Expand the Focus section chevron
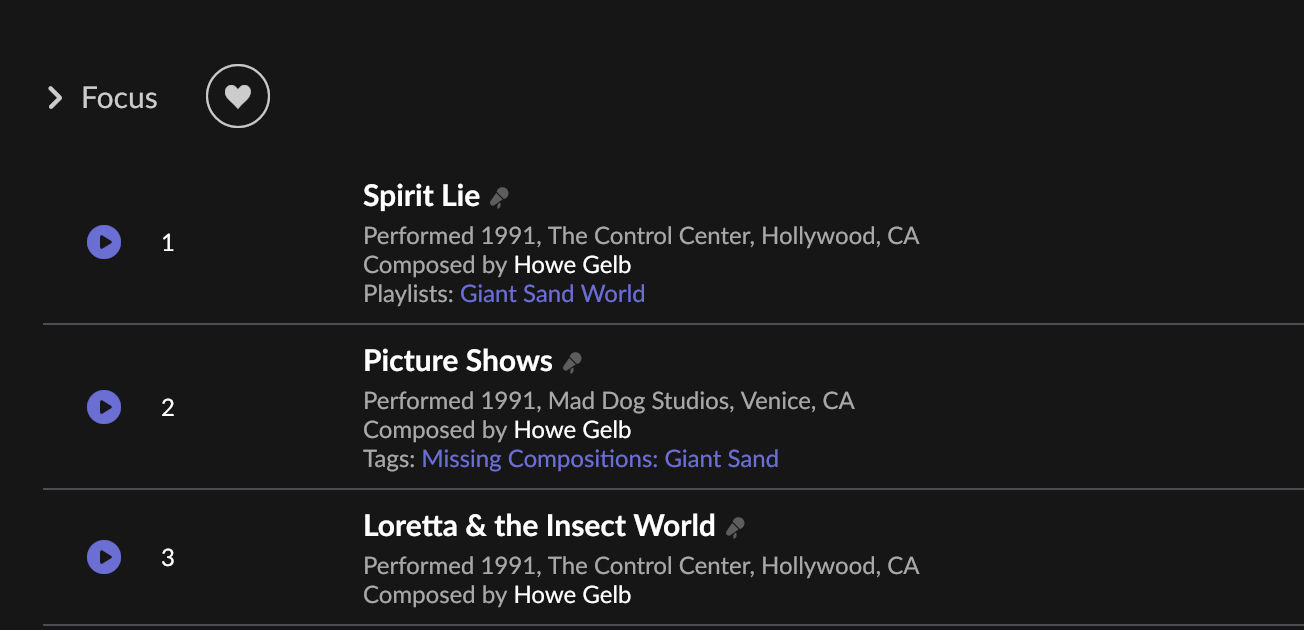Screen dimensions: 1304x630 point(55,97)
